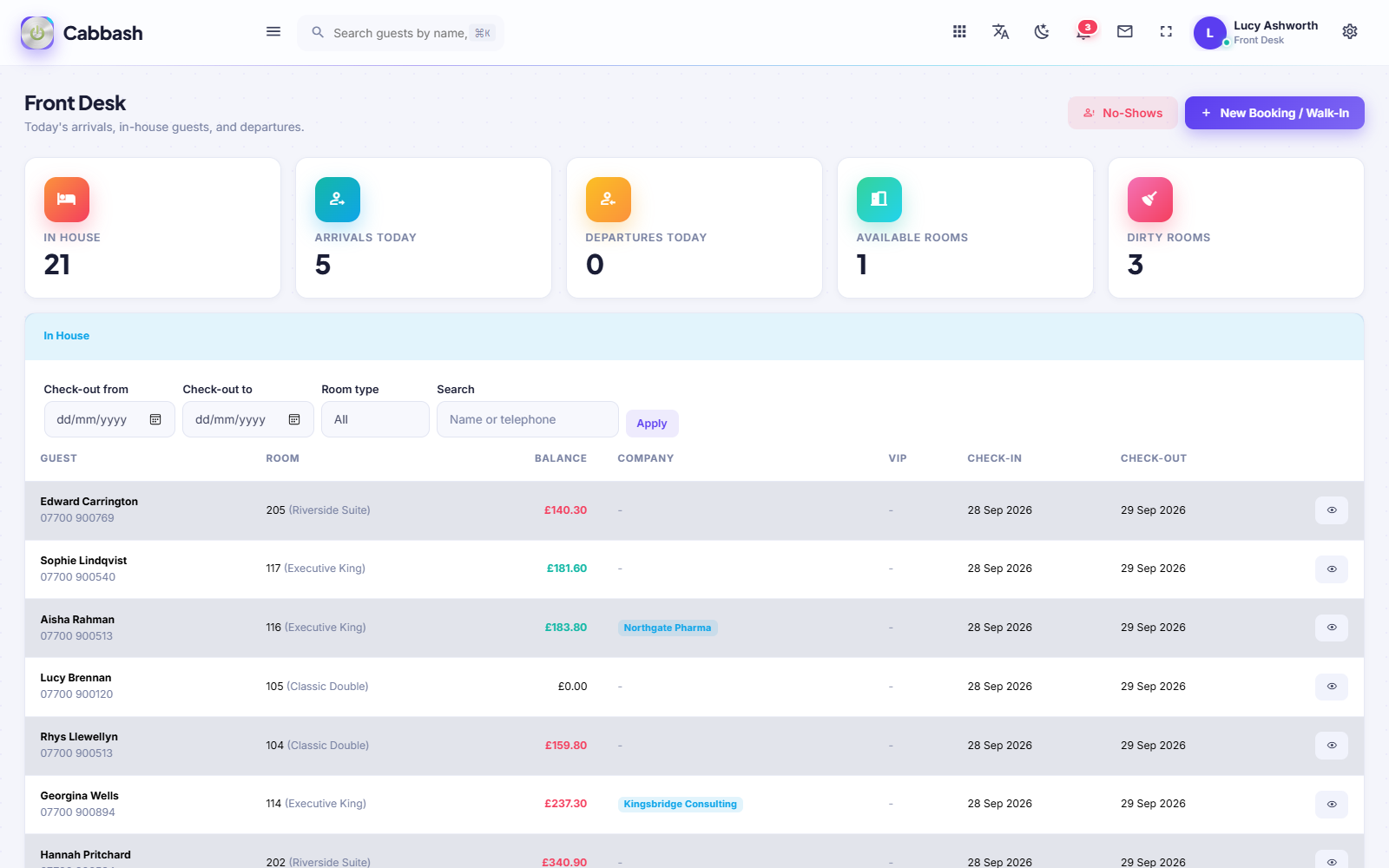Open the Check-out to calendar picker

pyautogui.click(x=294, y=420)
